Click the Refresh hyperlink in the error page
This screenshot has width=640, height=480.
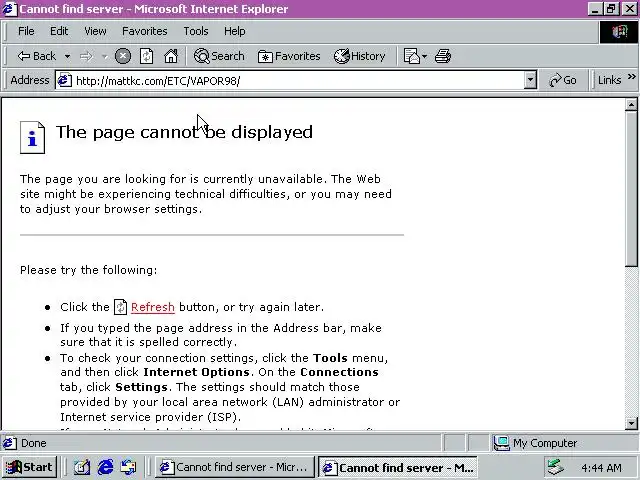pyautogui.click(x=153, y=307)
